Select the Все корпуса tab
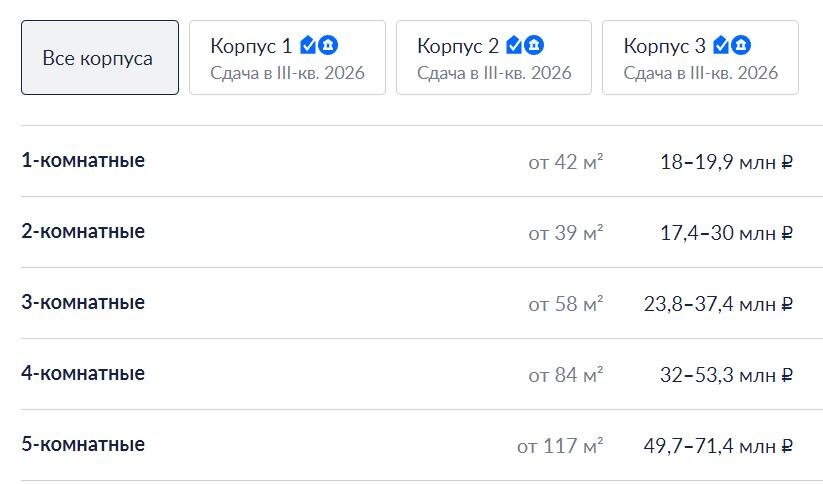 100,58
